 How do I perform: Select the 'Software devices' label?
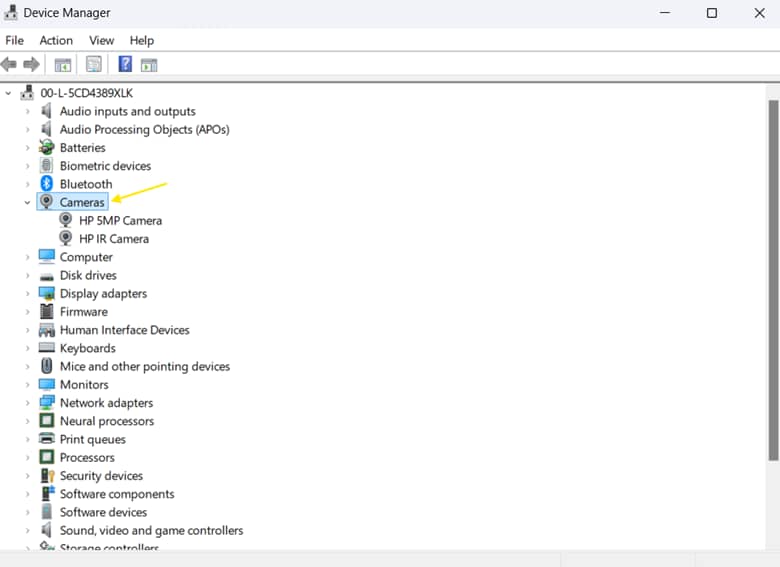tap(103, 512)
